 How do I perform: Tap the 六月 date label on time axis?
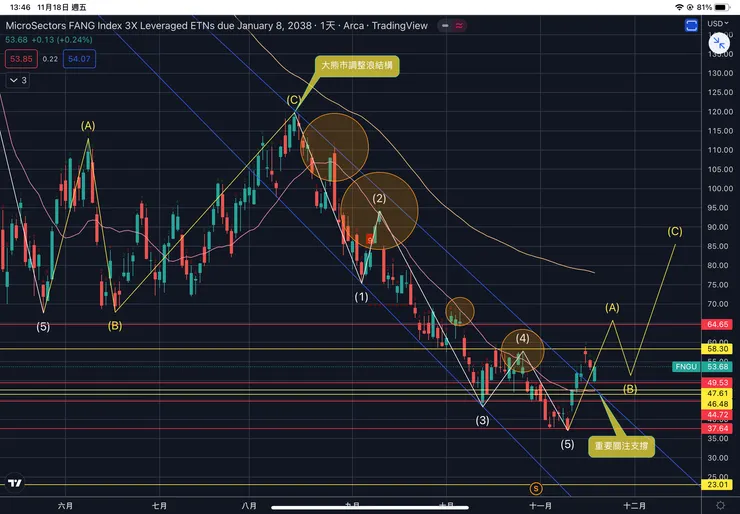tap(65, 506)
